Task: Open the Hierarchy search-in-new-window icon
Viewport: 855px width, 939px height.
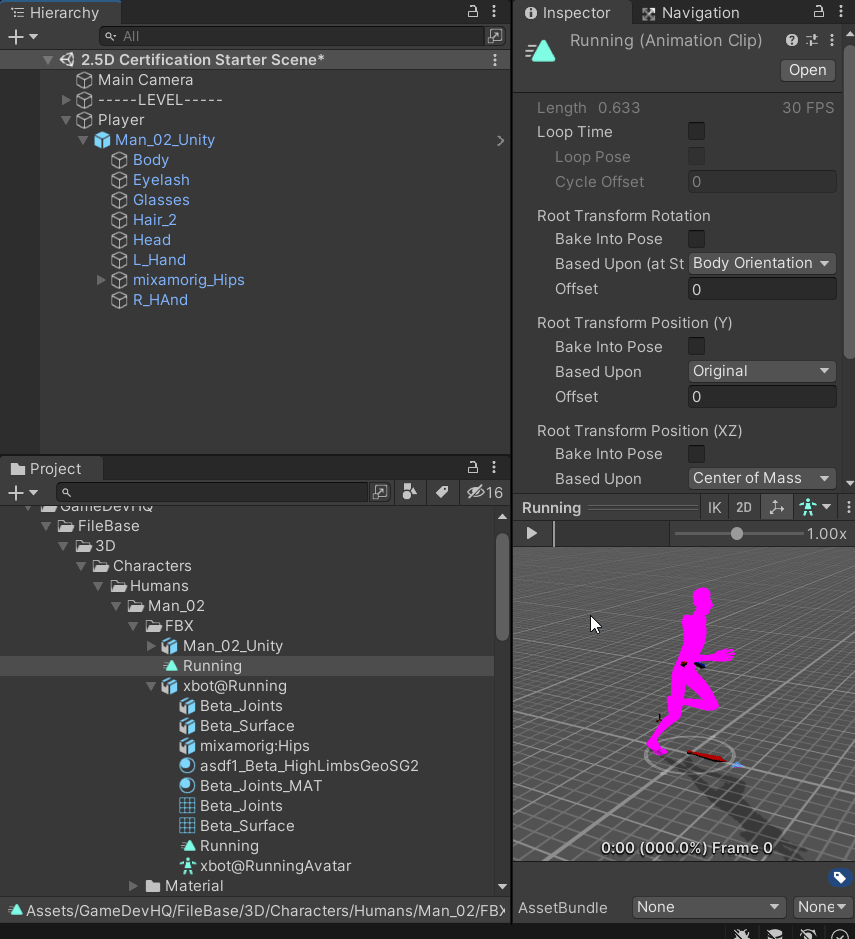Action: tap(495, 37)
